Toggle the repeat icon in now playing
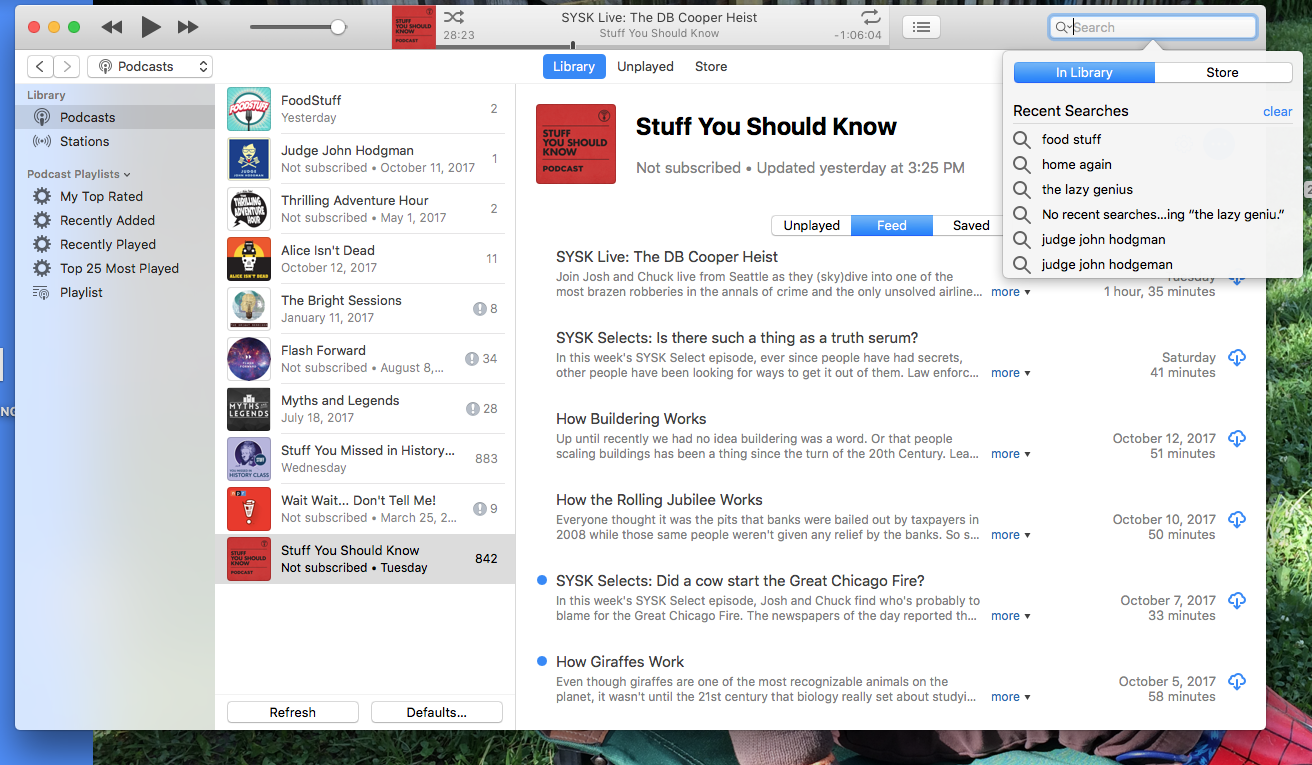1312x765 pixels. tap(871, 17)
